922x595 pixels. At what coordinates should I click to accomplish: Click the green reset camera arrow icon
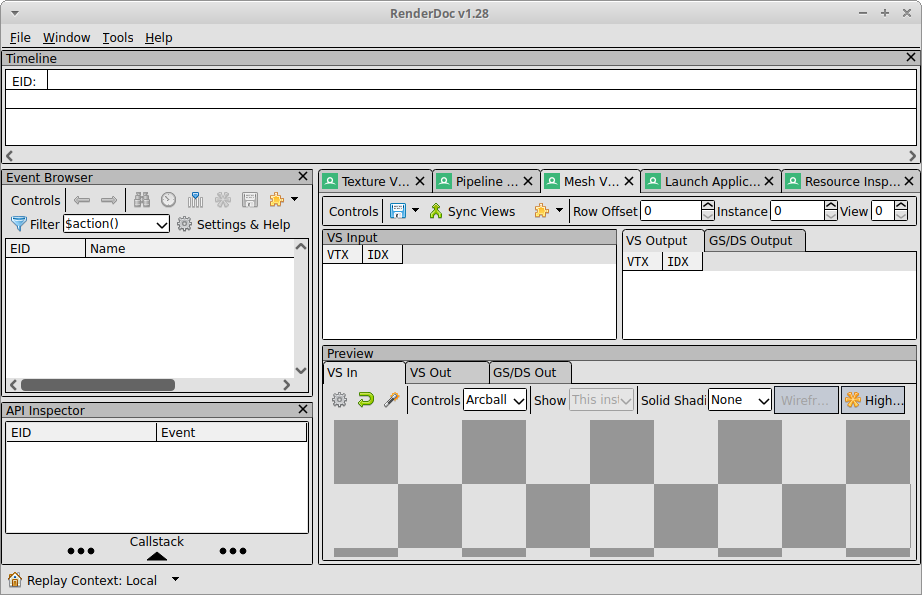(x=366, y=400)
